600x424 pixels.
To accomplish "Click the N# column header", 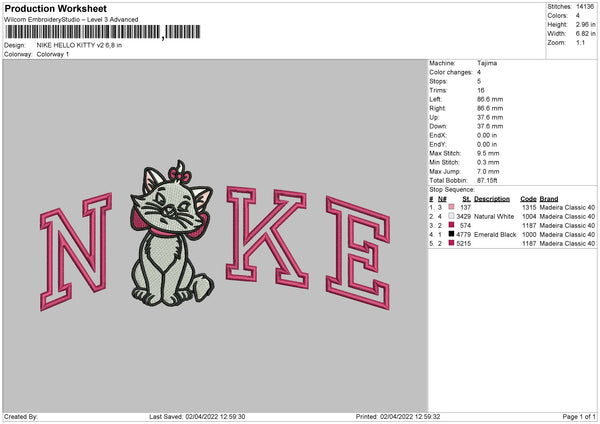I will pyautogui.click(x=442, y=199).
